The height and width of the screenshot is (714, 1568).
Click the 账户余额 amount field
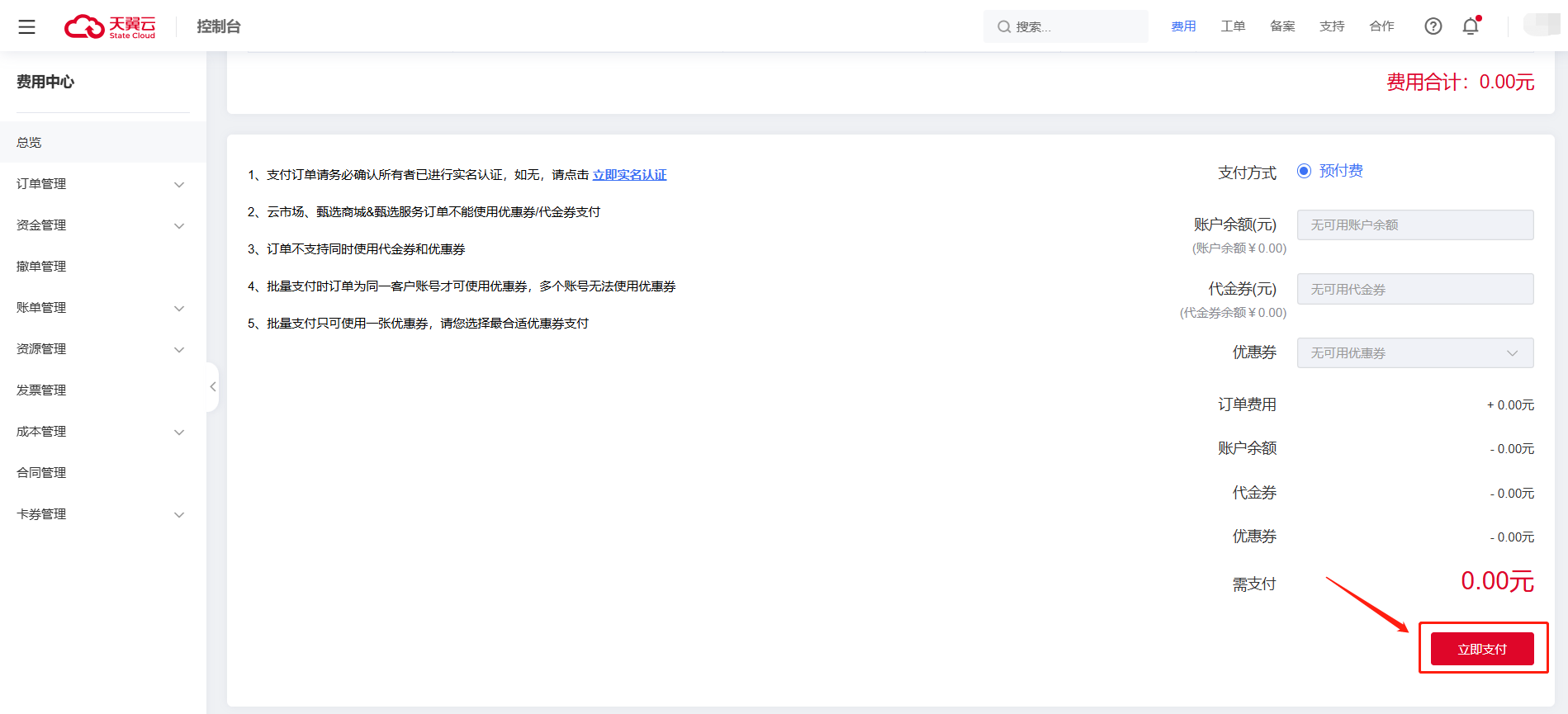[1415, 225]
